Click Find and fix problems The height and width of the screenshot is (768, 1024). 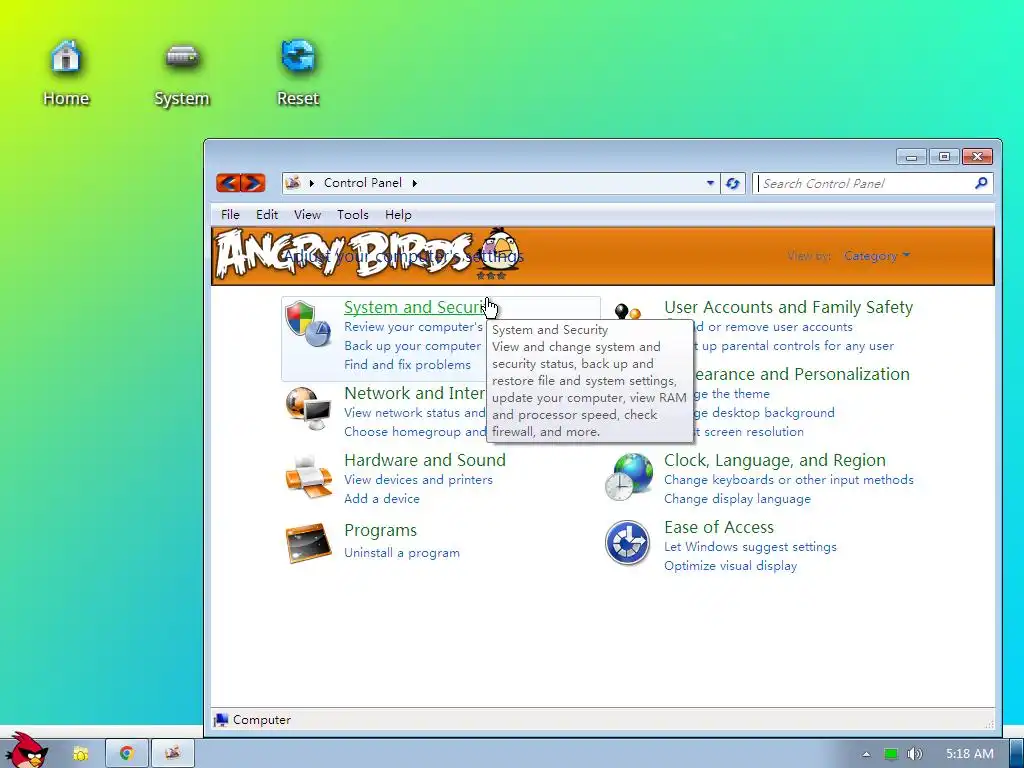pyautogui.click(x=407, y=365)
